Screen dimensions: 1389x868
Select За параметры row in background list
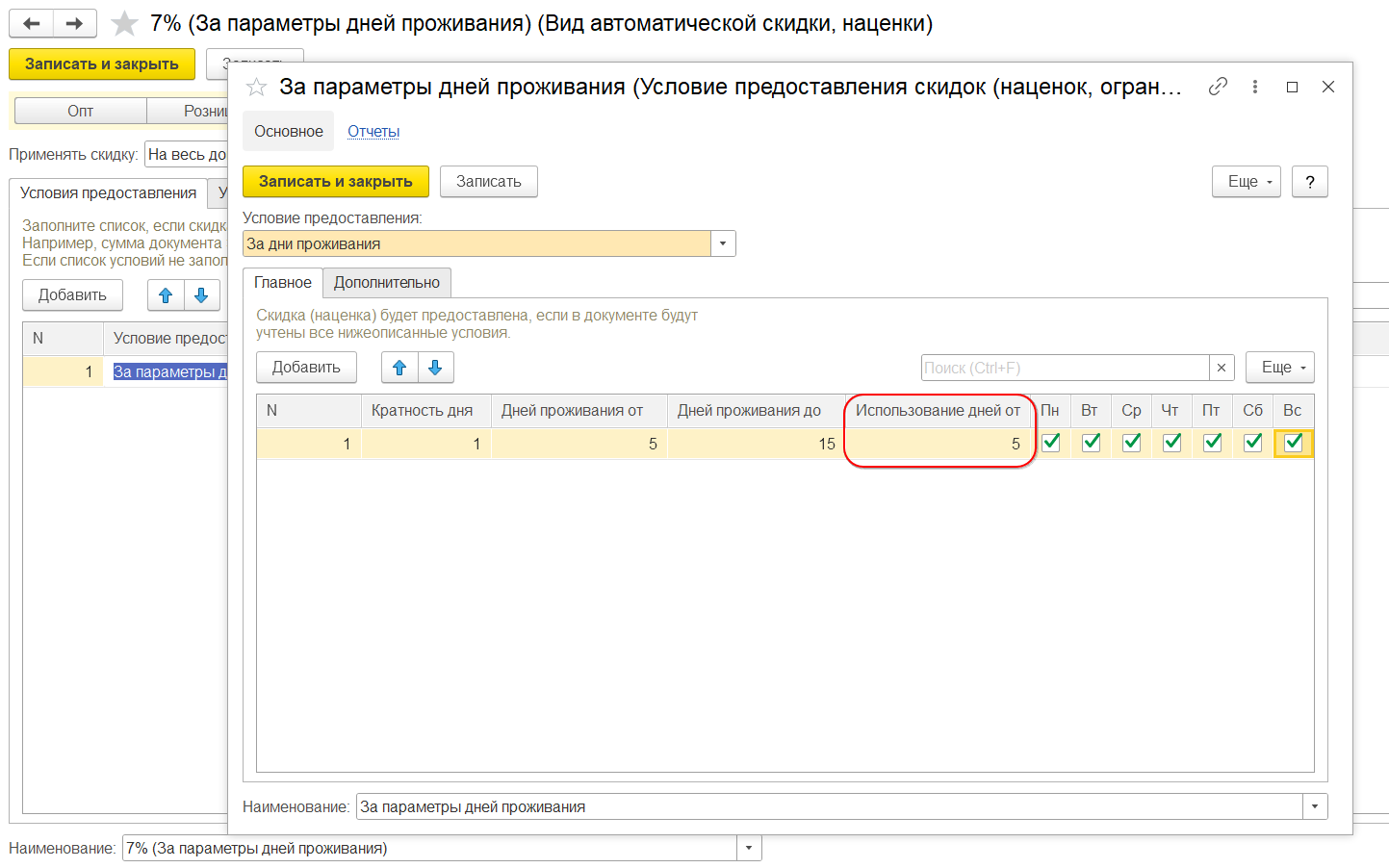(x=125, y=371)
